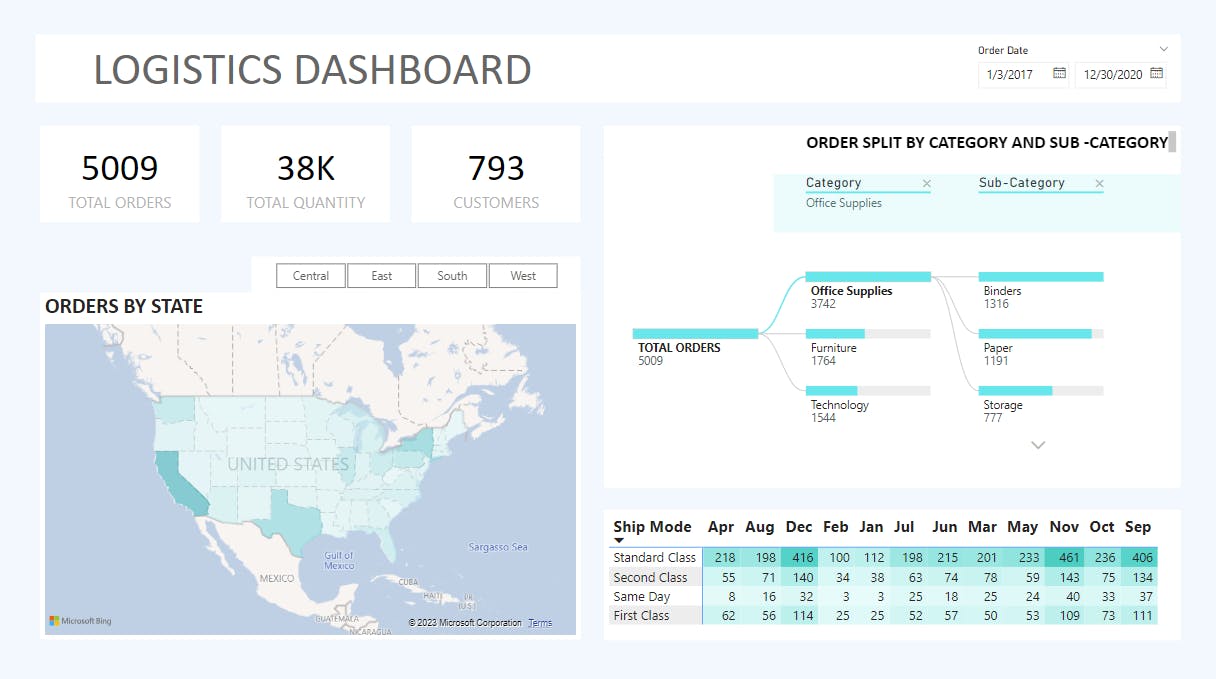Show more sub-categories with the down chevron
Image resolution: width=1216 pixels, height=679 pixels.
(x=1038, y=445)
